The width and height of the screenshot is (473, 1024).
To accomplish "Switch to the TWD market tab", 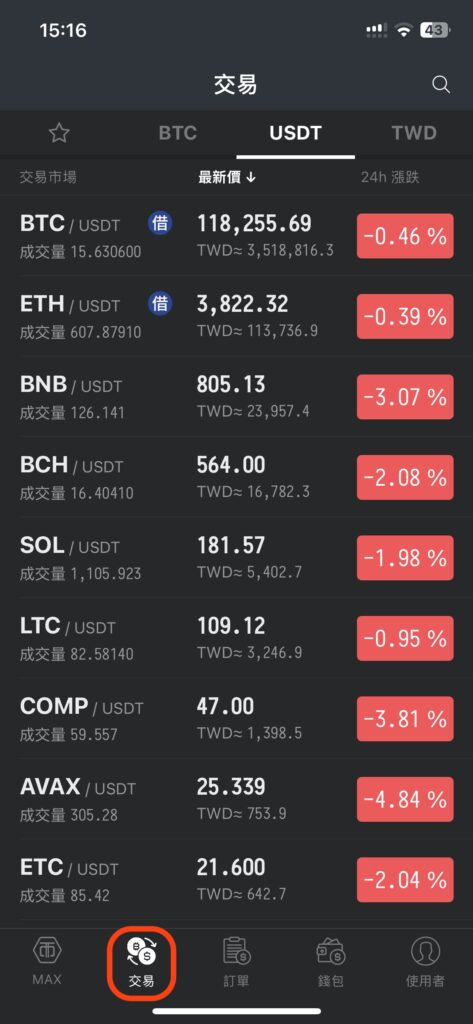I will [414, 133].
